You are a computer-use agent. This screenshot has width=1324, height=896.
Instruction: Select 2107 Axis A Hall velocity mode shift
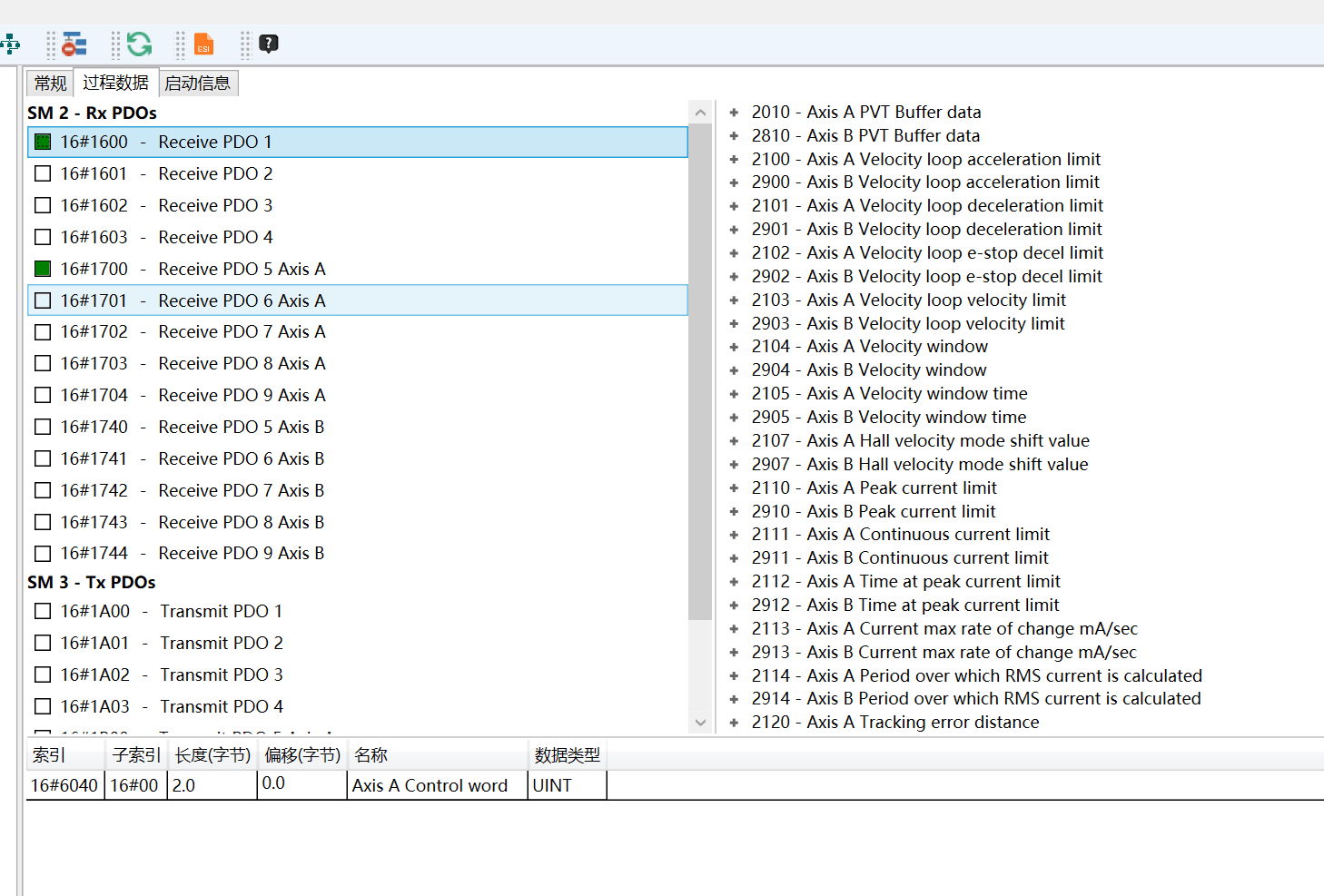pyautogui.click(x=921, y=440)
